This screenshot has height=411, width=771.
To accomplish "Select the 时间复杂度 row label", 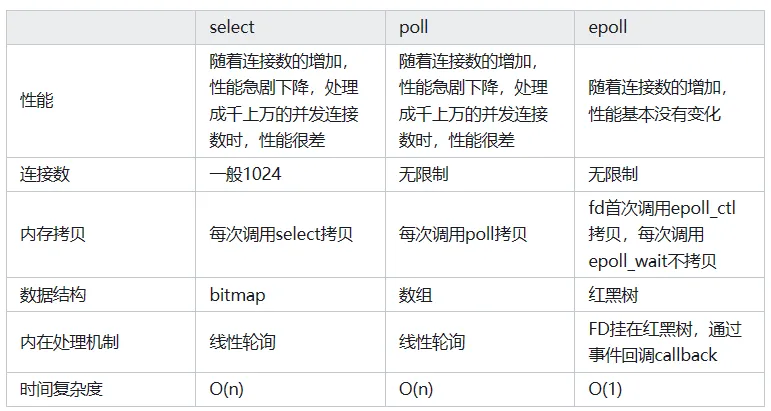I will click(62, 389).
